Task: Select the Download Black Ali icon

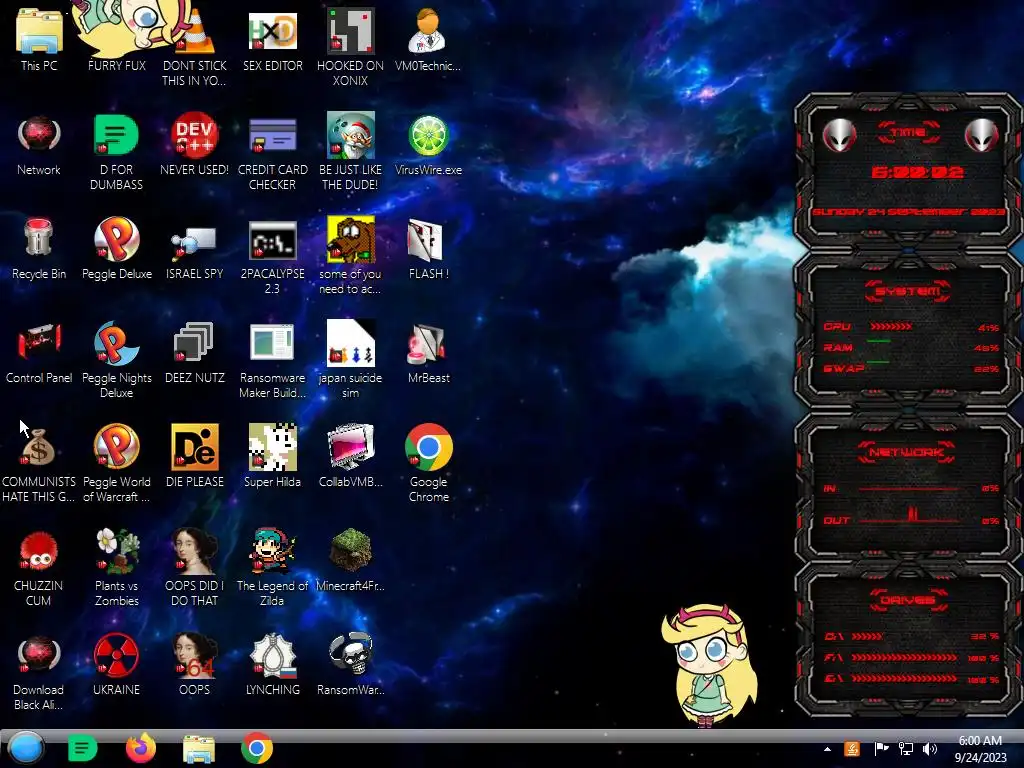Action: pos(39,672)
